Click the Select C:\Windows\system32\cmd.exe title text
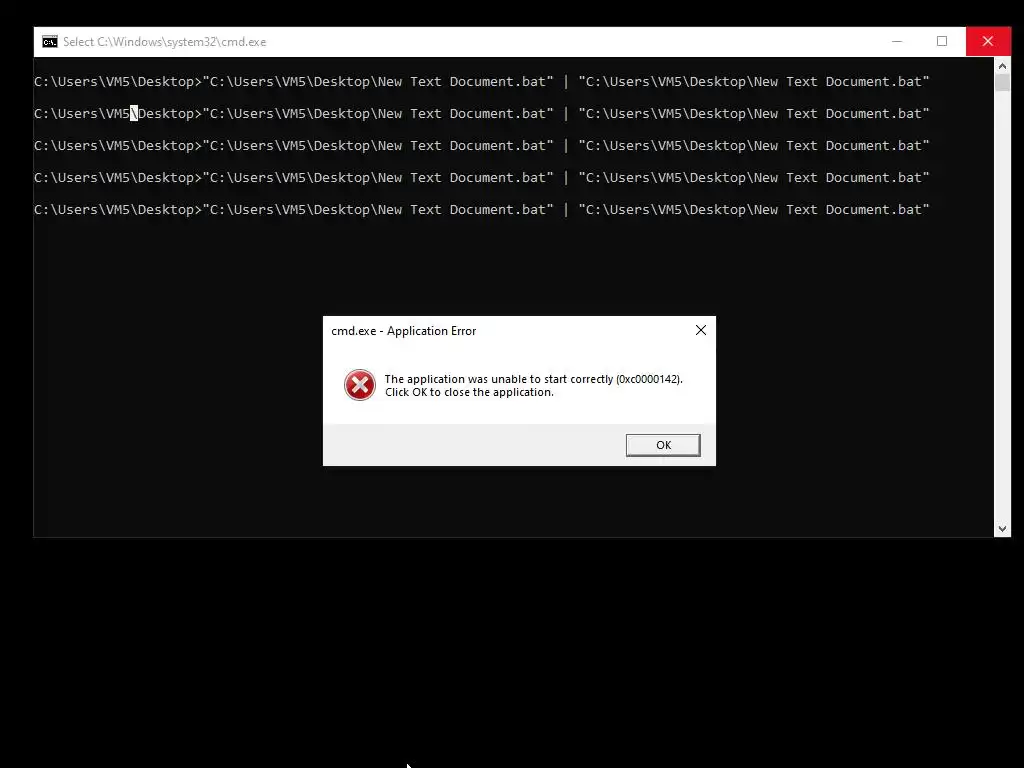 click(165, 42)
